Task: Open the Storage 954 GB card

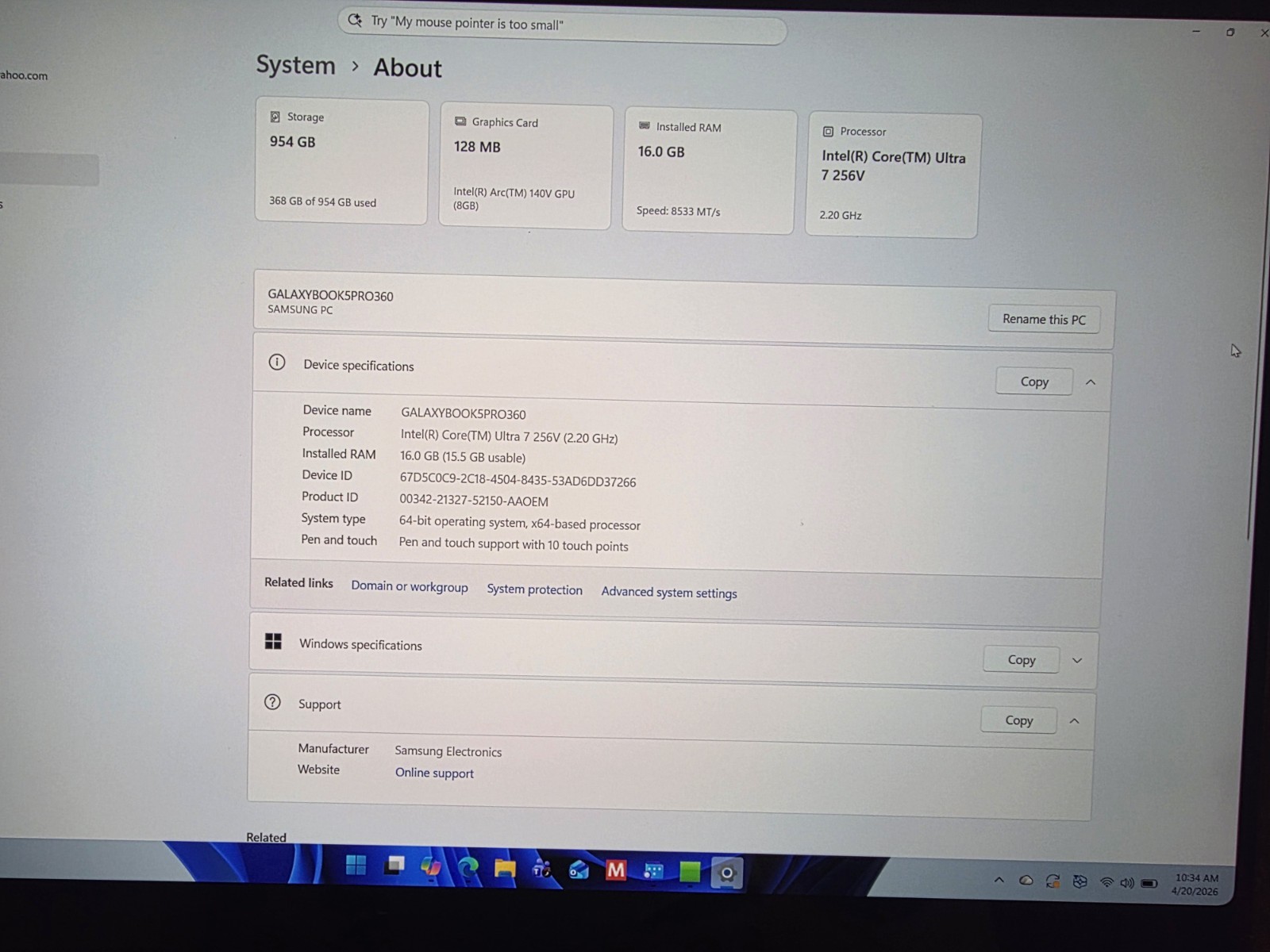Action: tap(341, 160)
